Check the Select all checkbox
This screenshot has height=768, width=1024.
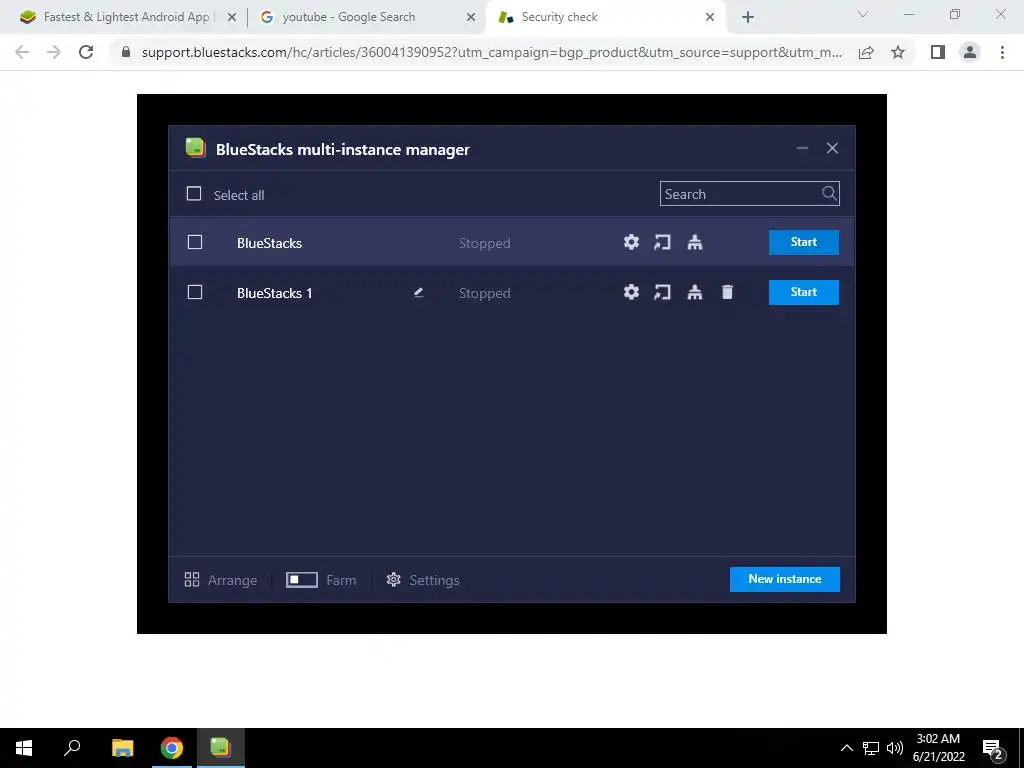(x=194, y=194)
